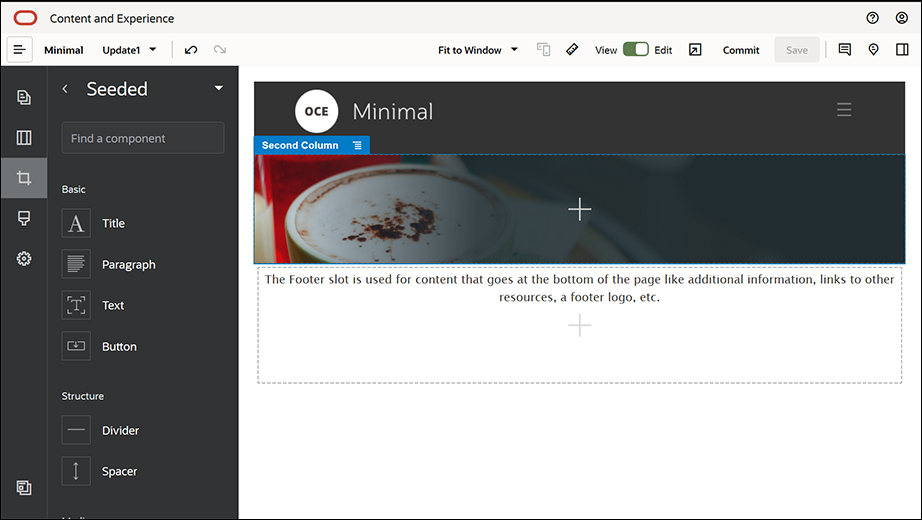Open the Fit to Window dropdown
The width and height of the screenshot is (922, 520).
click(477, 50)
